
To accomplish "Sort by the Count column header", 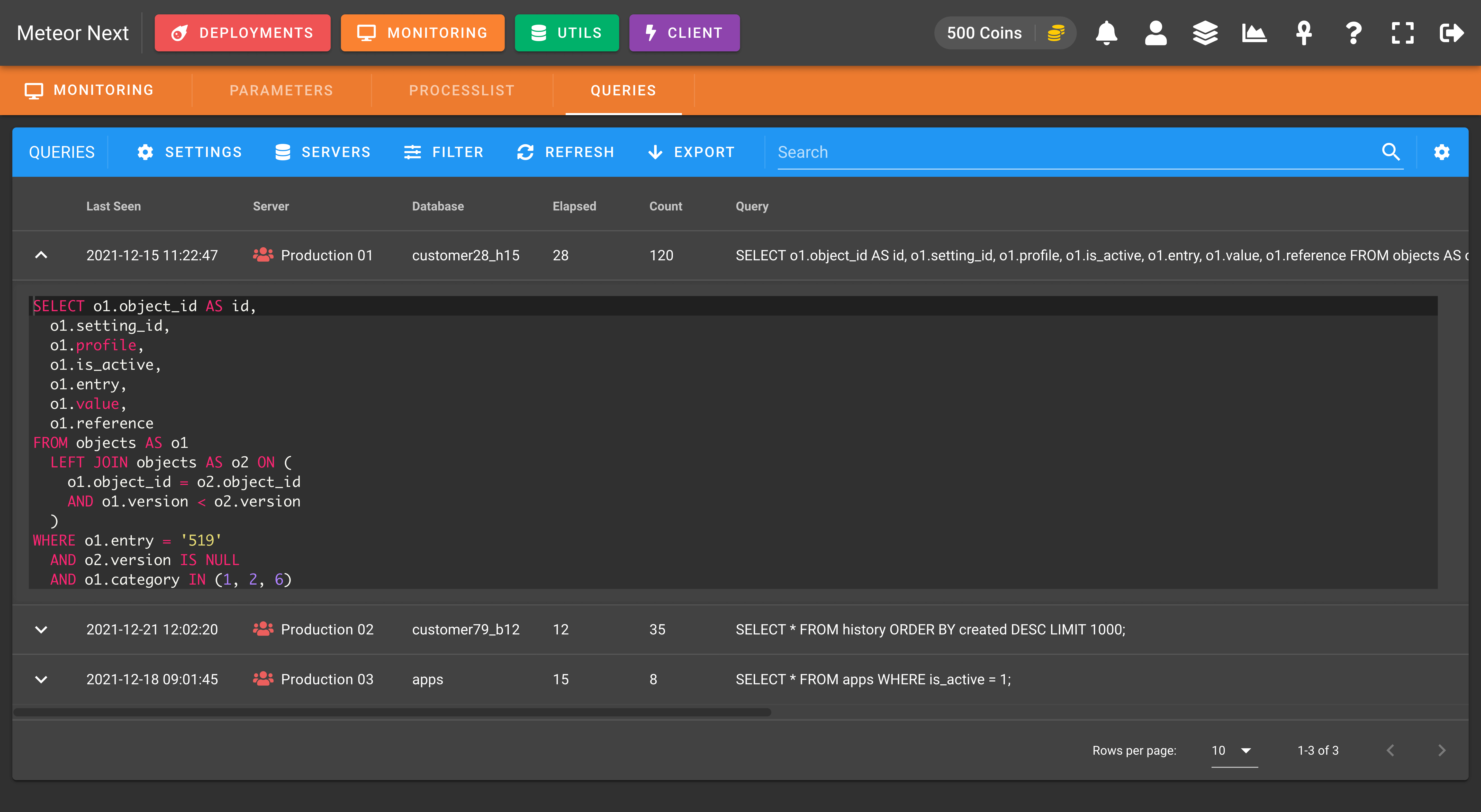I will (665, 206).
